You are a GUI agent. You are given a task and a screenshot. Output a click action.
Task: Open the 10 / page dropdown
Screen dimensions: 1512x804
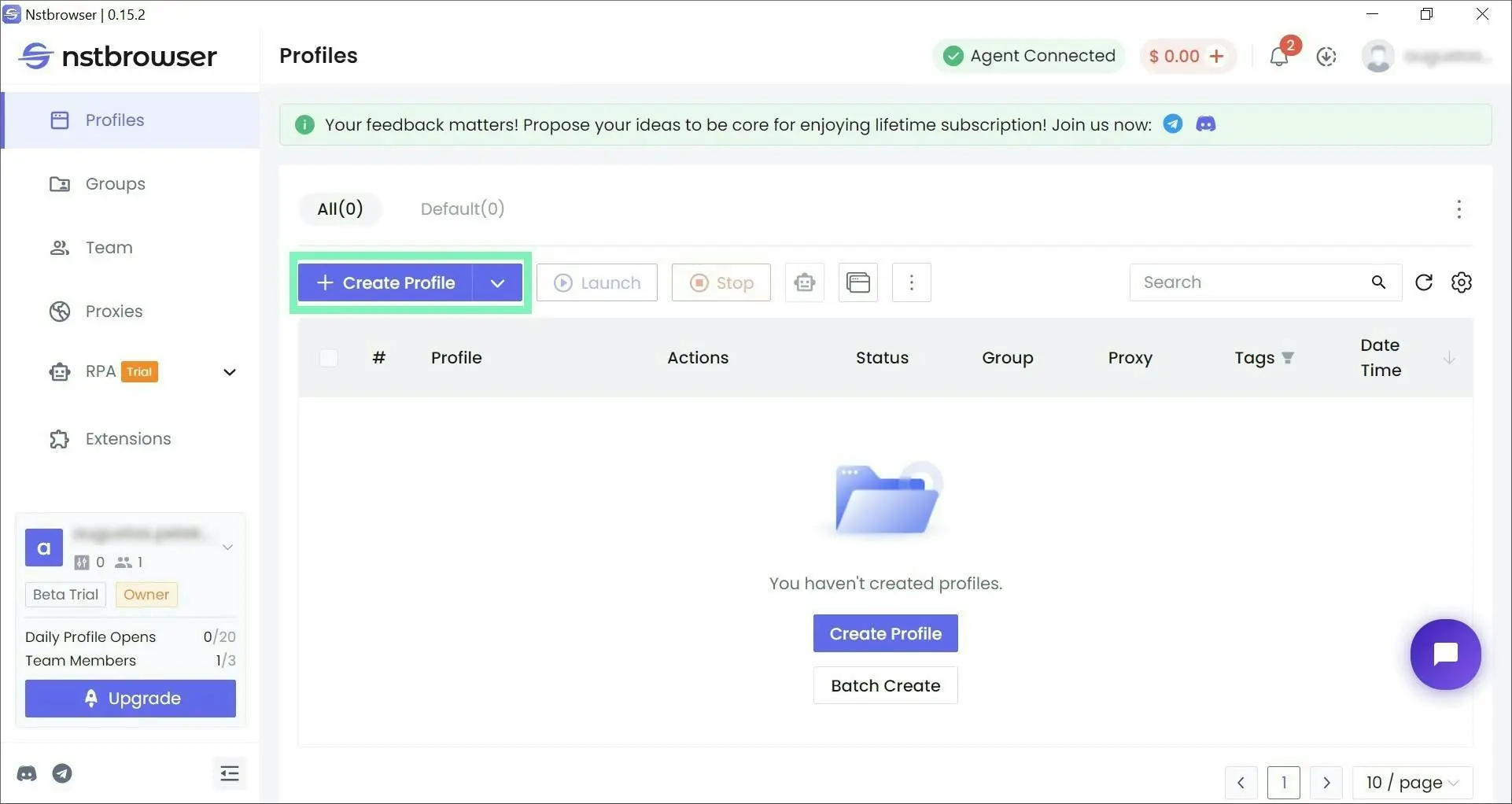(x=1412, y=782)
